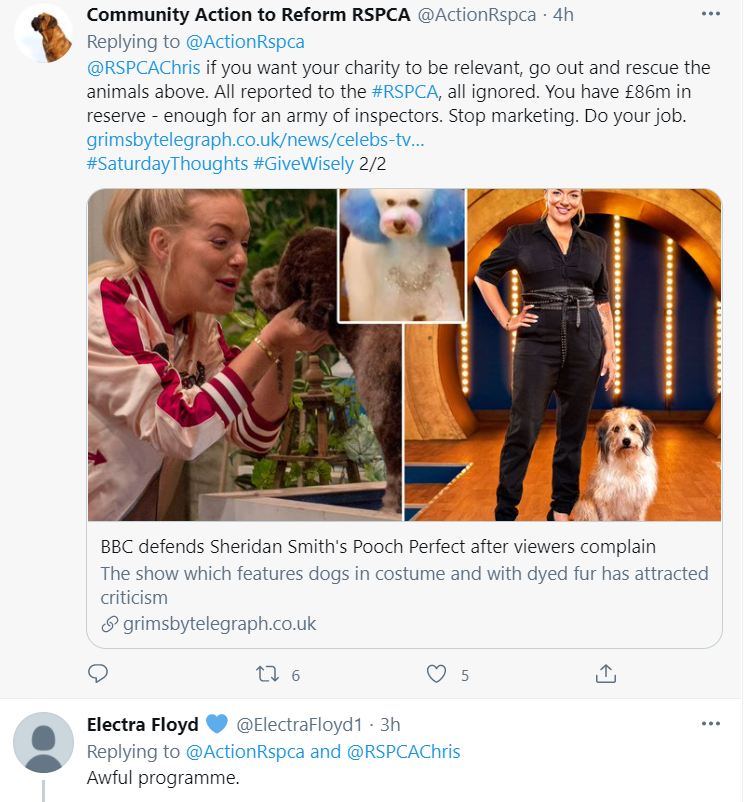
Task: Open the BBC defends Sheridan Smith article headline
Action: [378, 547]
